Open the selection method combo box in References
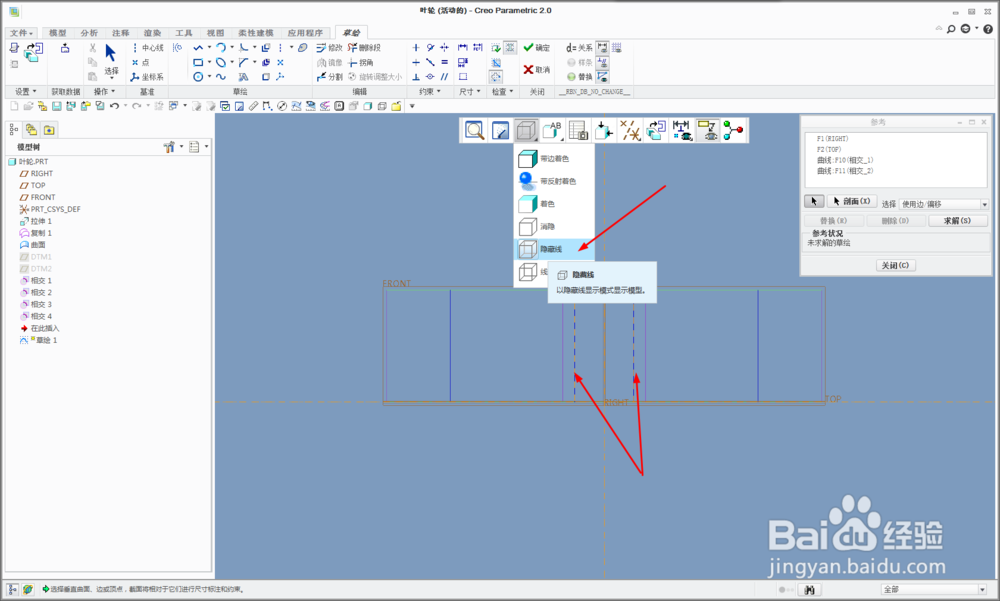The image size is (1000, 601). (944, 204)
